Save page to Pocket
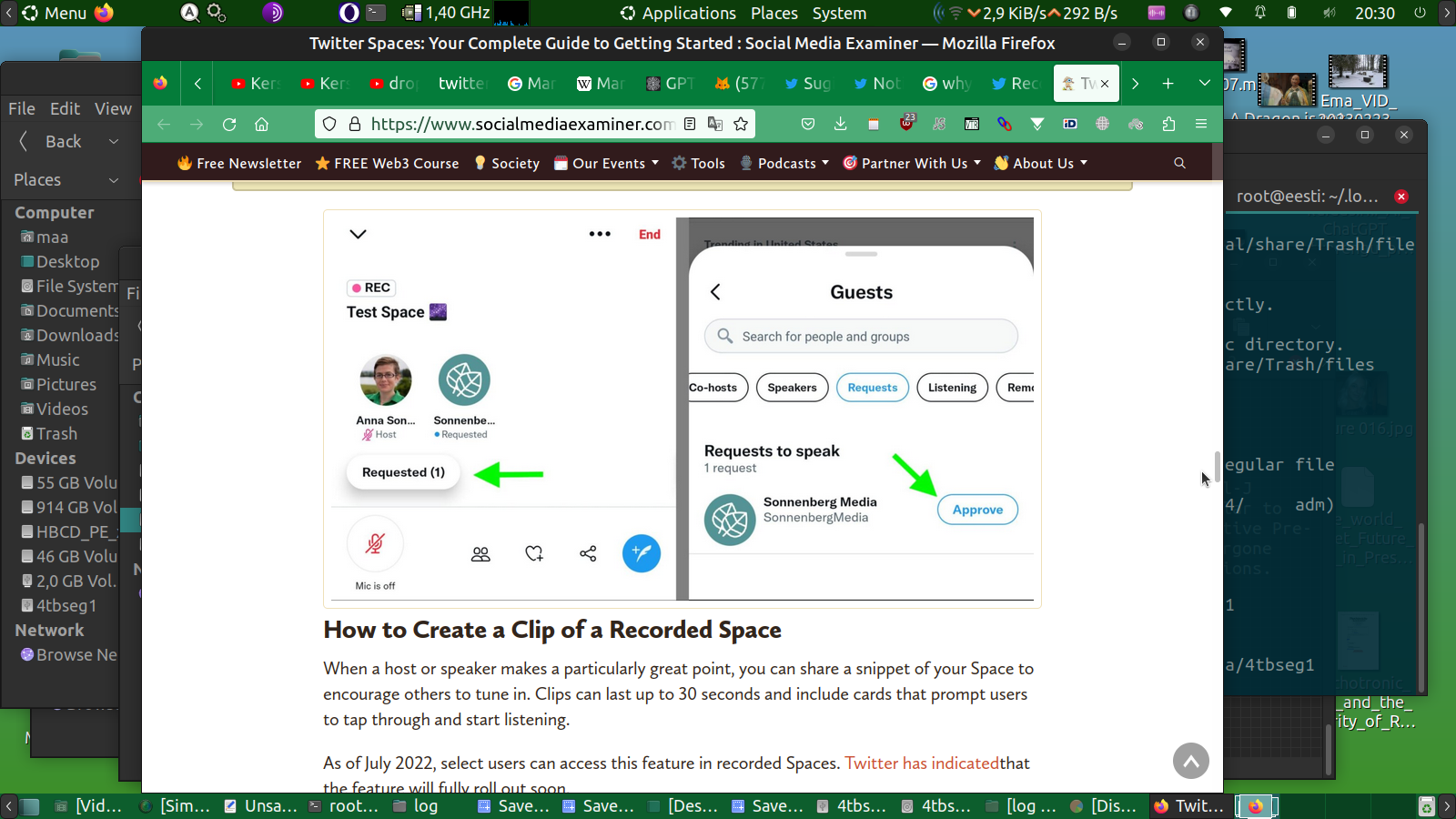The image size is (1456, 819). coord(807,124)
